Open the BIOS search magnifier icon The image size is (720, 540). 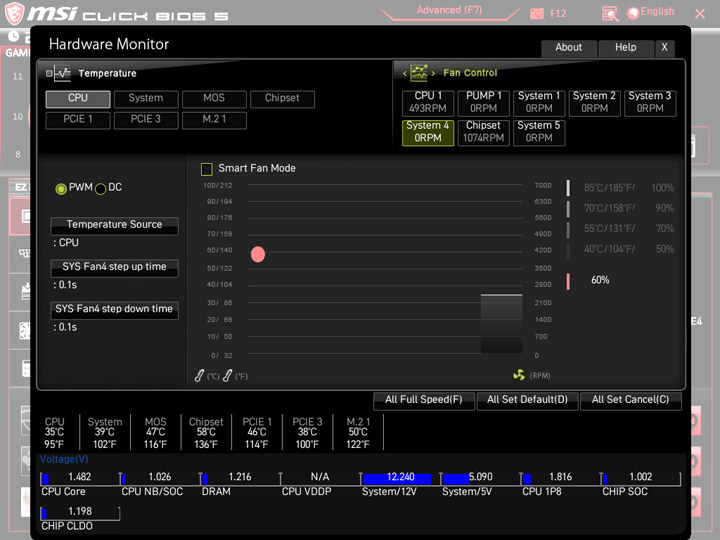tap(610, 14)
